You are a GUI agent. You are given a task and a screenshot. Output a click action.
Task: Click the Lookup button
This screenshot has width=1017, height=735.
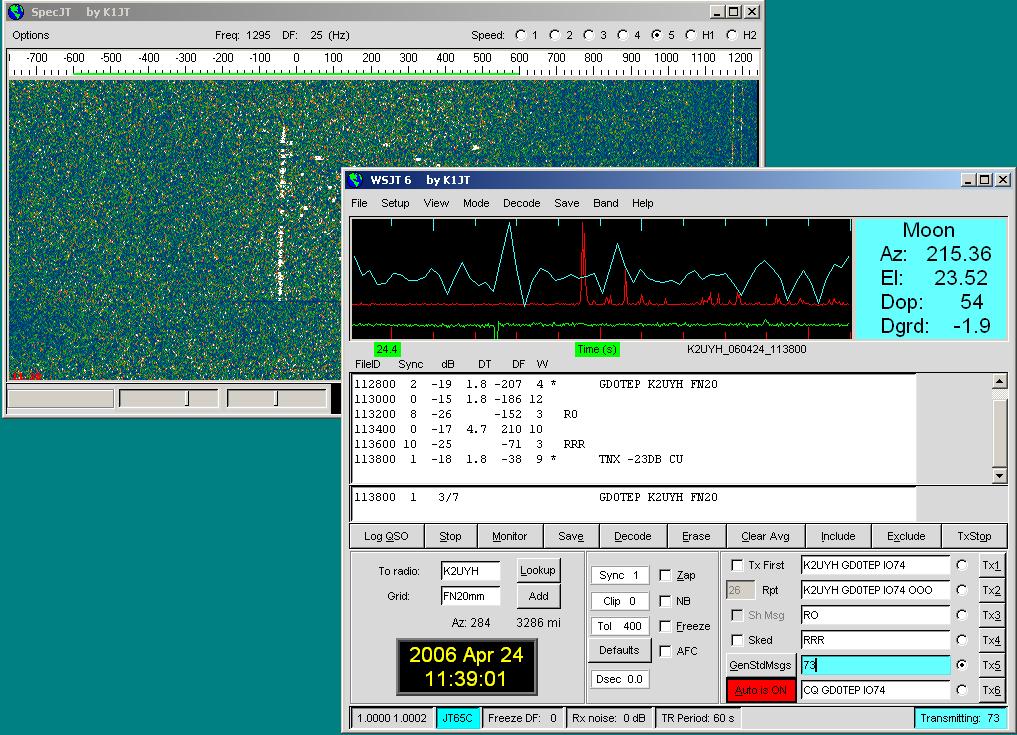[537, 570]
